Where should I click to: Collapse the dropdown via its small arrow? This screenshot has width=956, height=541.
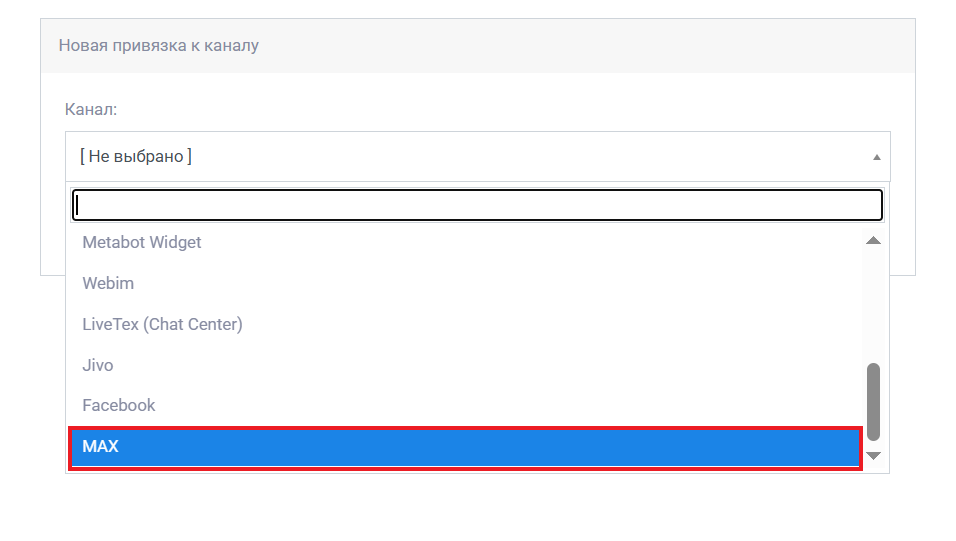coord(876,157)
